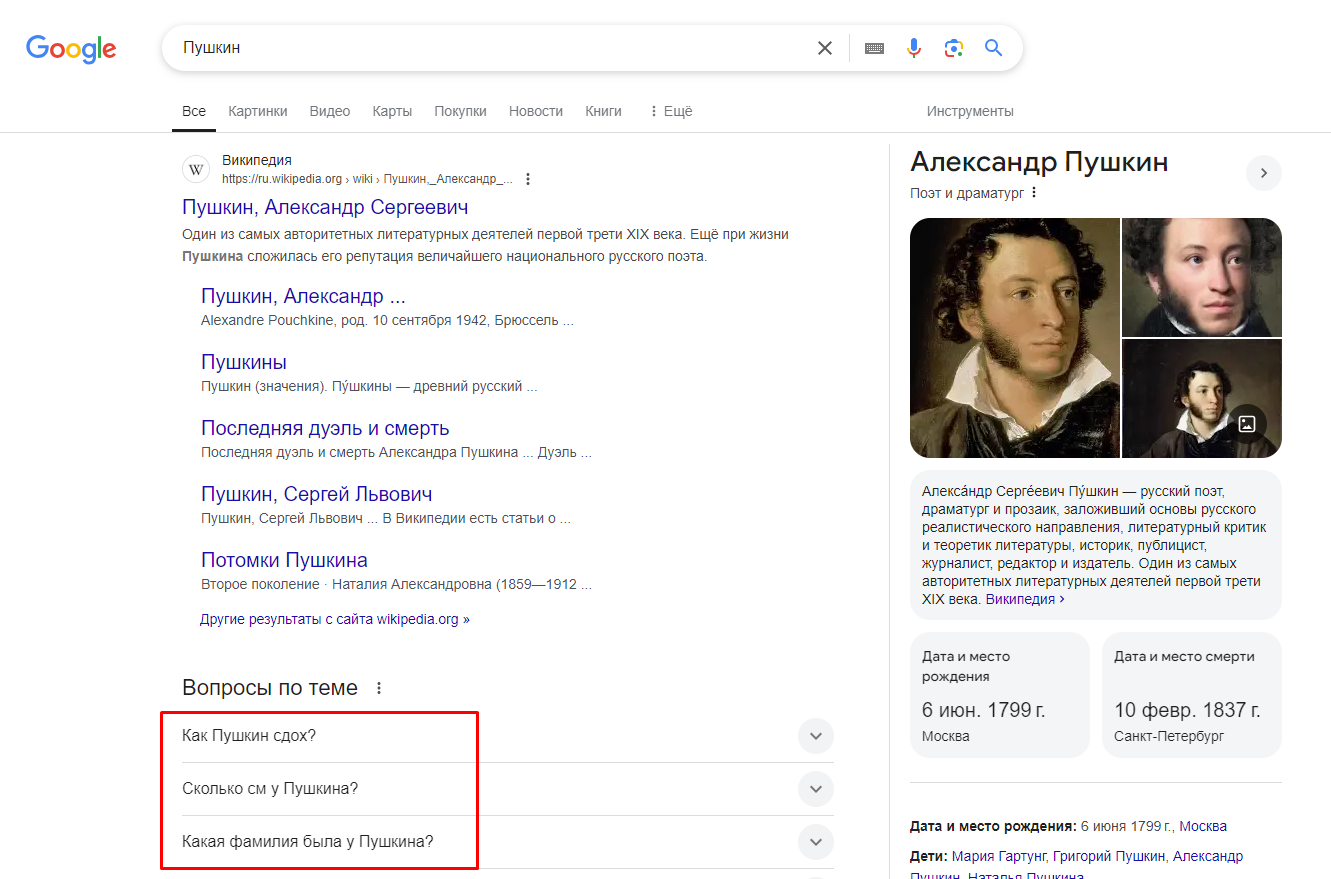The image size is (1331, 879).
Task: Open three-dot menu next to Поэт и драматург
Action: [x=1034, y=193]
